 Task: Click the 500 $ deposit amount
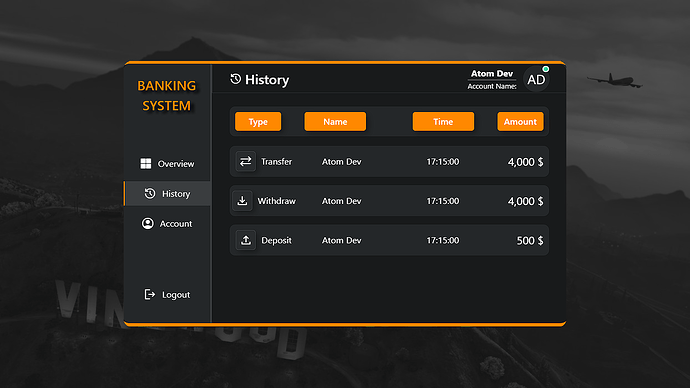click(530, 241)
